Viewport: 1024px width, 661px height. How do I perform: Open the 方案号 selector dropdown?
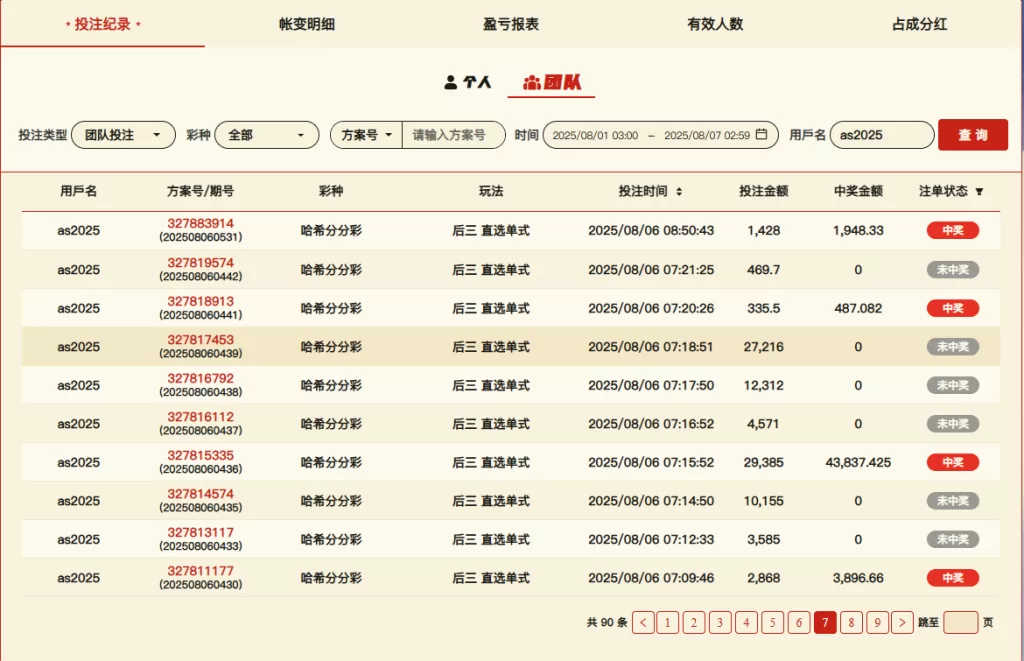[x=366, y=135]
